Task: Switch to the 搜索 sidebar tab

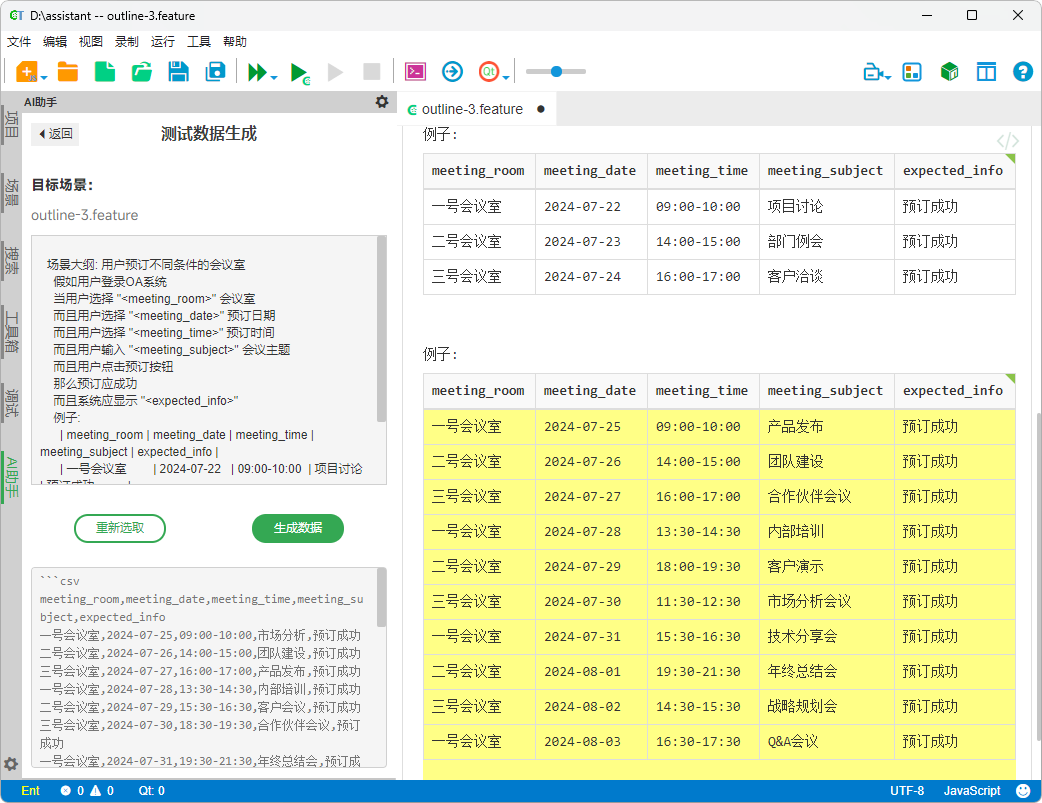Action: 11,261
